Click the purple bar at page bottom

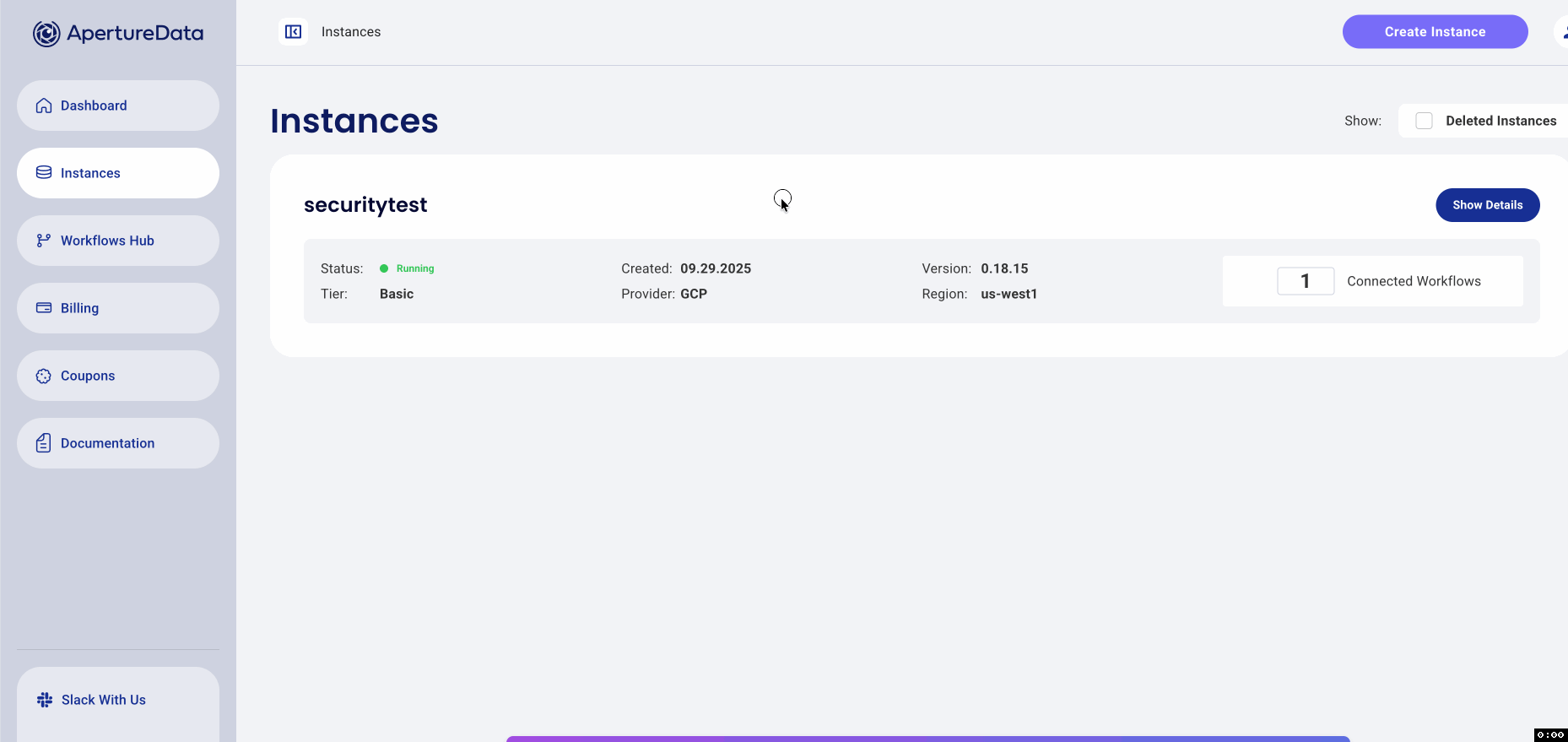(927, 739)
